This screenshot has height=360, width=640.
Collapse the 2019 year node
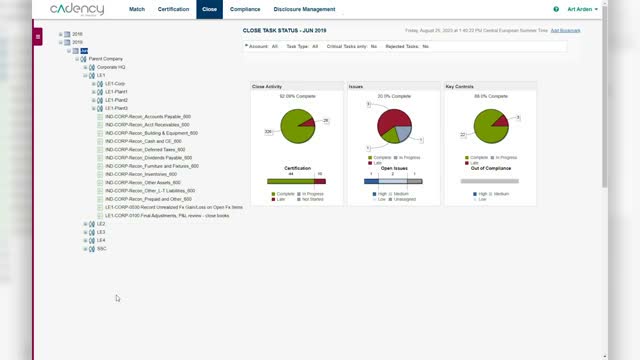pyautogui.click(x=60, y=42)
